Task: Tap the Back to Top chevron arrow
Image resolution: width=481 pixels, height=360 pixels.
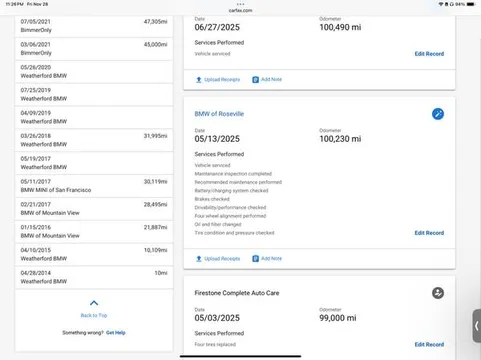Action: coord(94,303)
